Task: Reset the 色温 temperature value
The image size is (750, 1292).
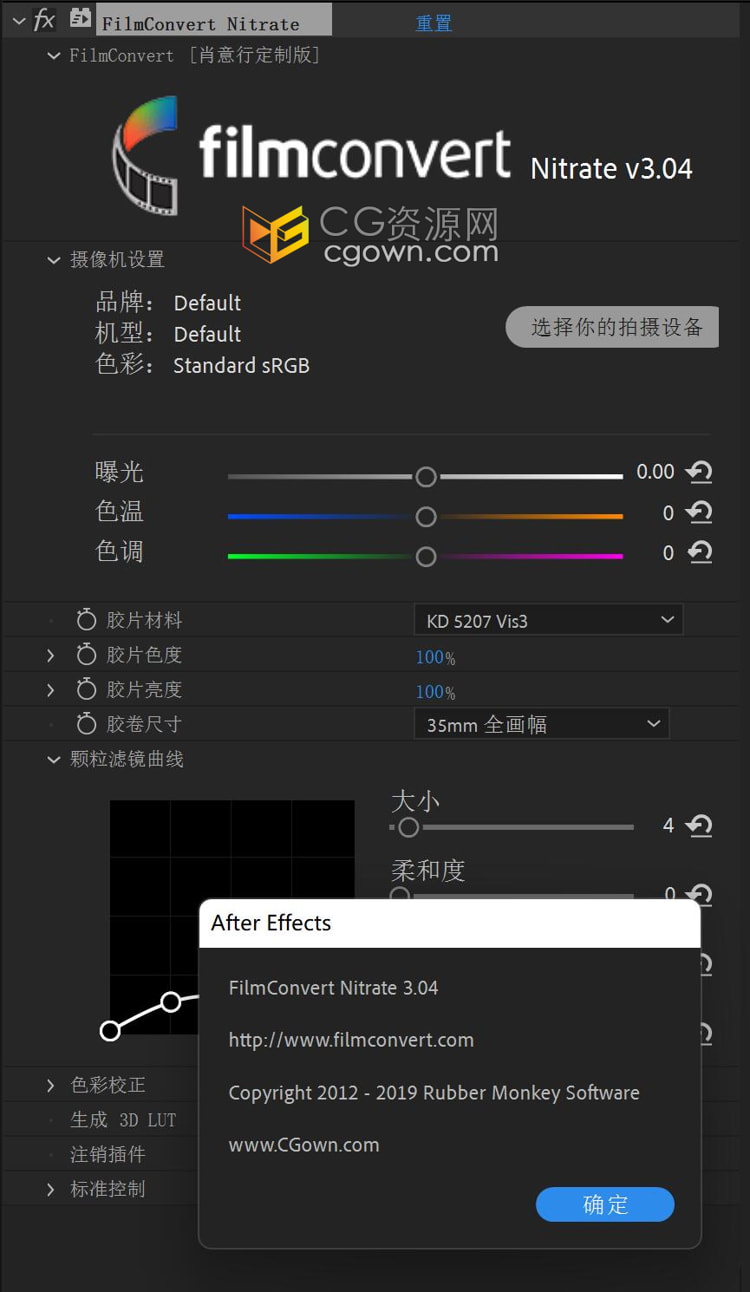Action: [699, 513]
